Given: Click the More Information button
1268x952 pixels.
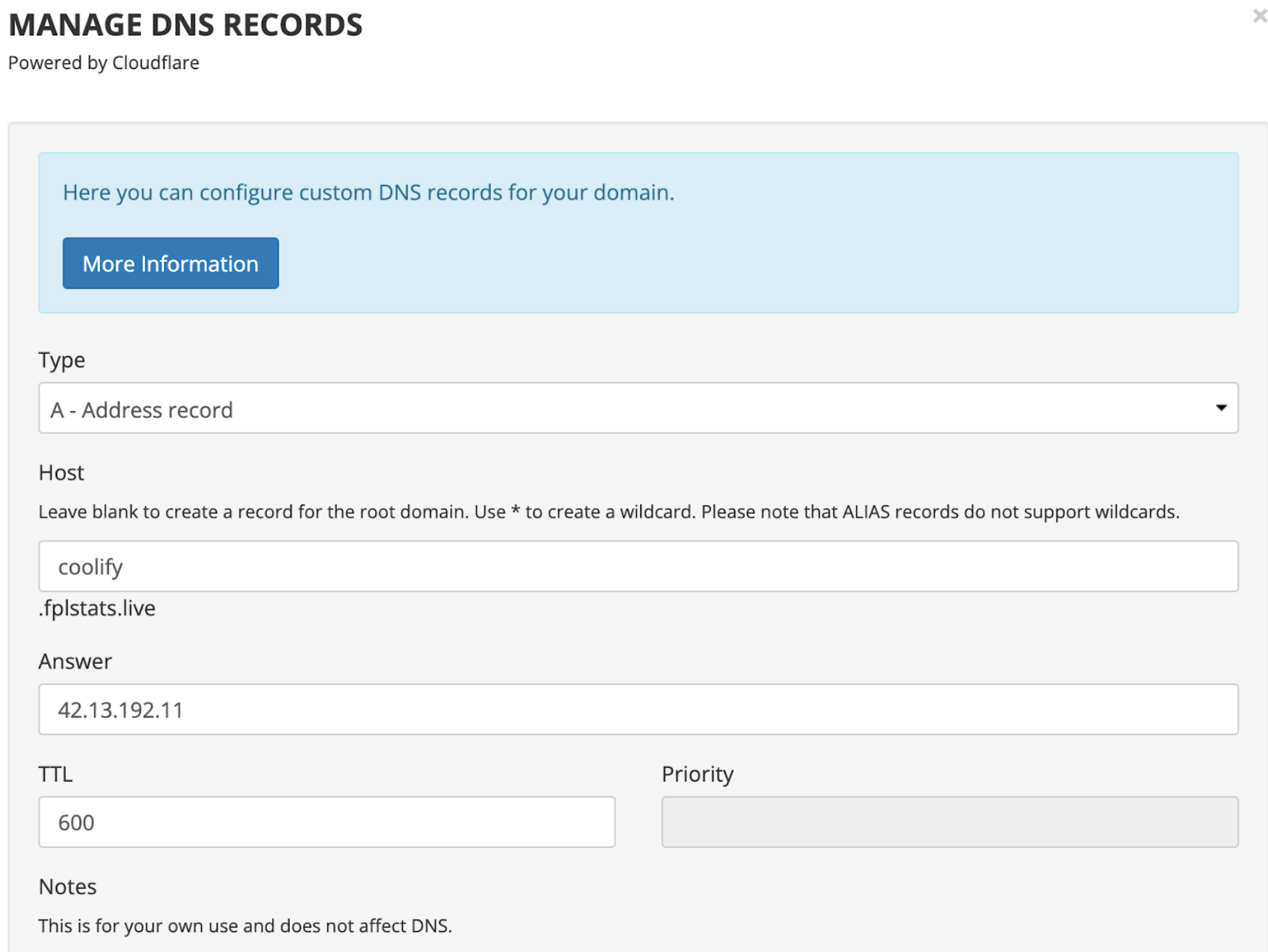Looking at the screenshot, I should click(x=170, y=263).
